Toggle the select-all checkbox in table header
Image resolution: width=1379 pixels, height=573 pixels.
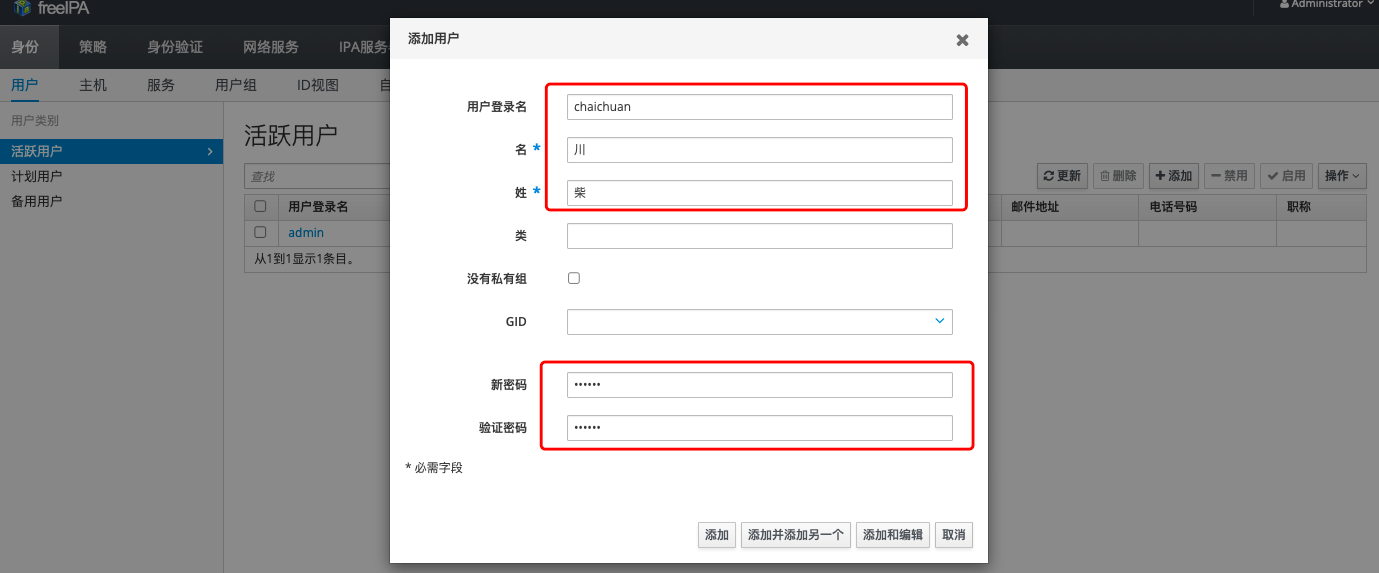[260, 207]
